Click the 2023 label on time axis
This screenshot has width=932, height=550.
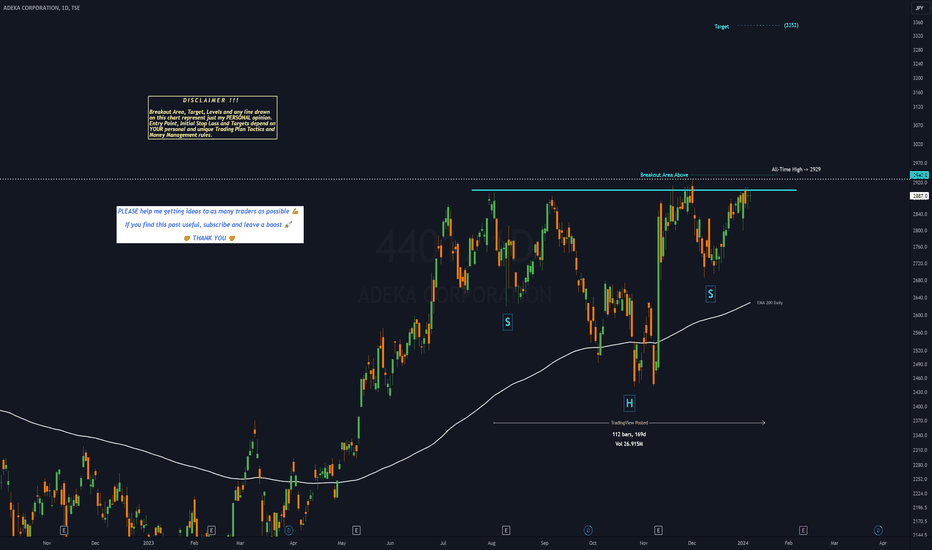(149, 543)
